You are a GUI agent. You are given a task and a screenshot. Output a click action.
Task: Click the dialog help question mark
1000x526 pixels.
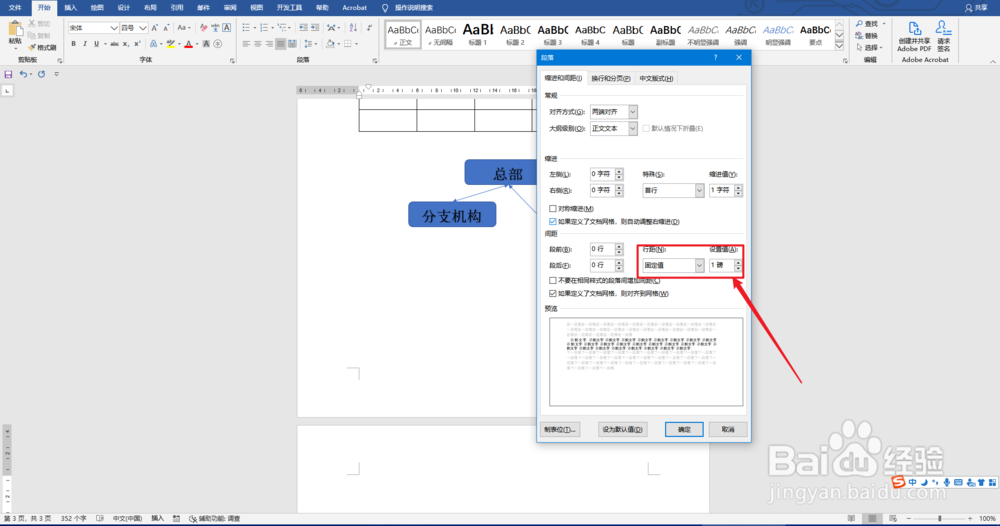click(716, 57)
